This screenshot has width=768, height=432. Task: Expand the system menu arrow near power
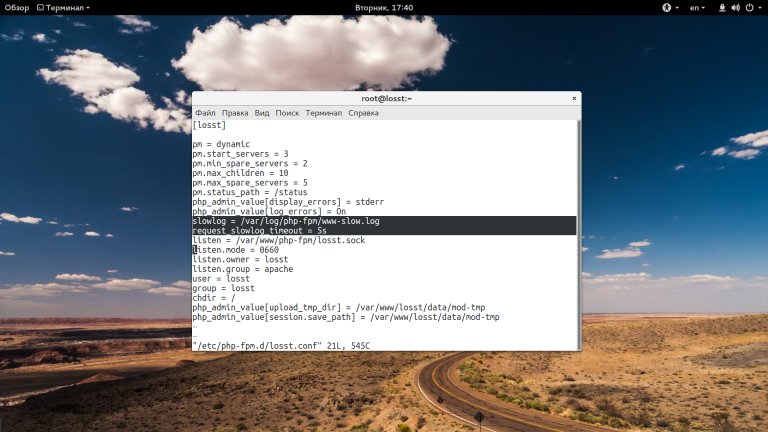[x=759, y=8]
